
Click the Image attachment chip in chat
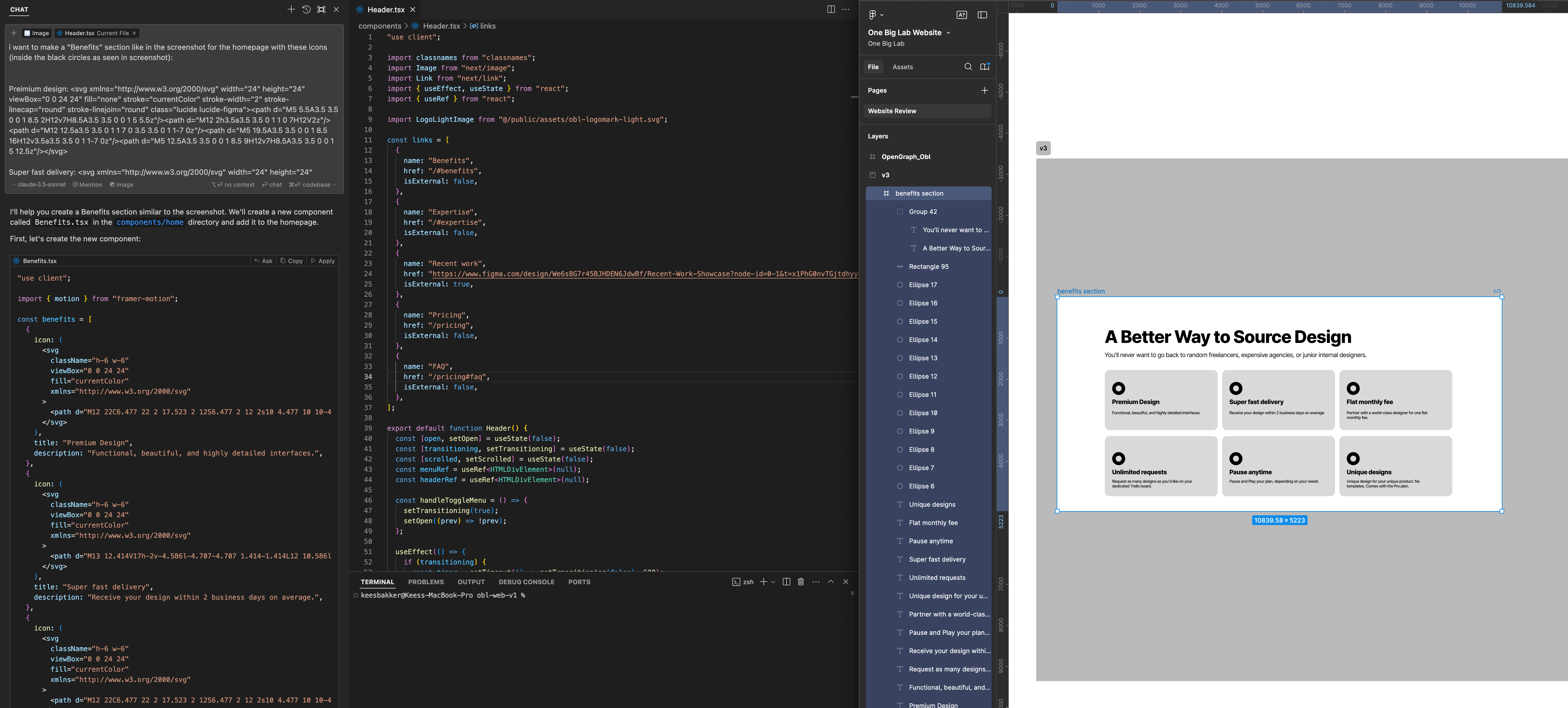click(37, 33)
